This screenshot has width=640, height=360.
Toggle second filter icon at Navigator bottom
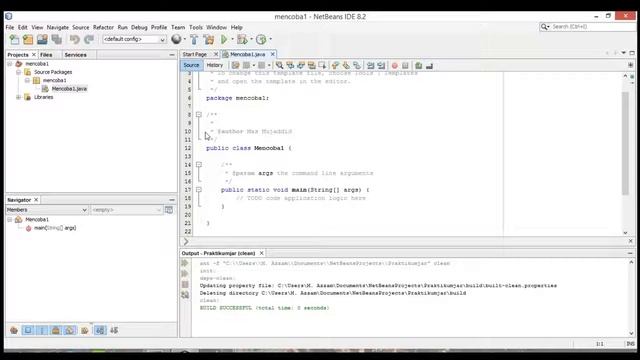click(28, 330)
